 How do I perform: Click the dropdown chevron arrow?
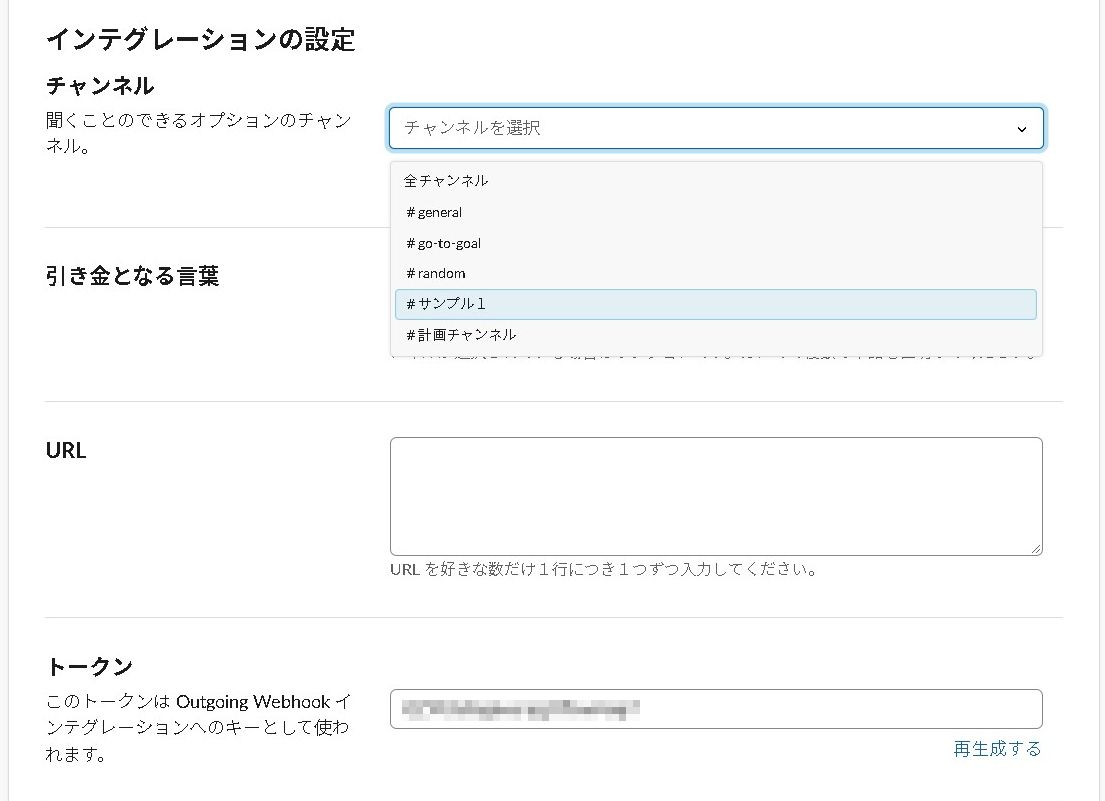[1022, 128]
